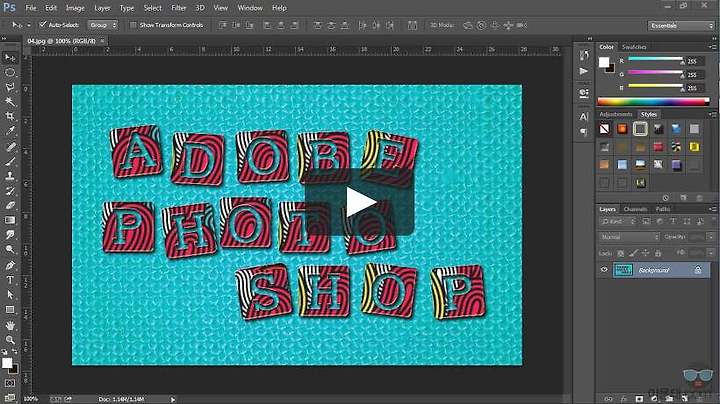This screenshot has width=720, height=404.
Task: Toggle the Auto-Select checkbox
Action: tap(43, 25)
